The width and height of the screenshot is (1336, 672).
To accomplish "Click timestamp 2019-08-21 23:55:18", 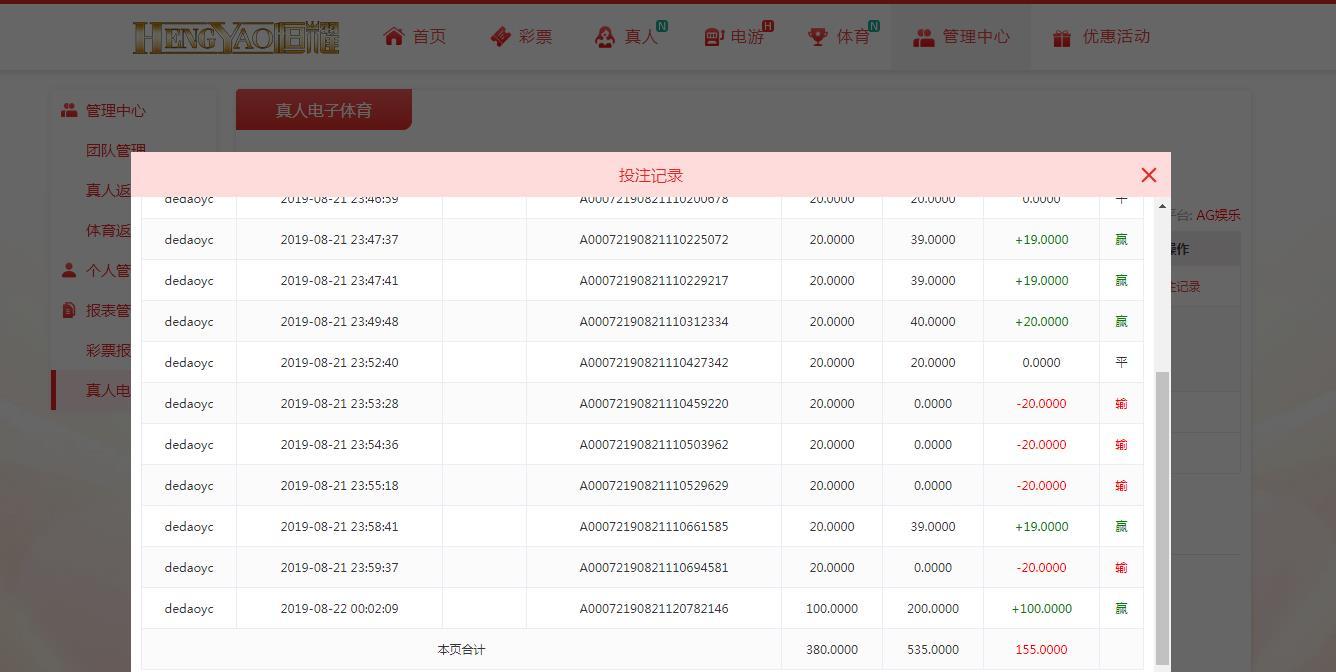I will coord(339,486).
